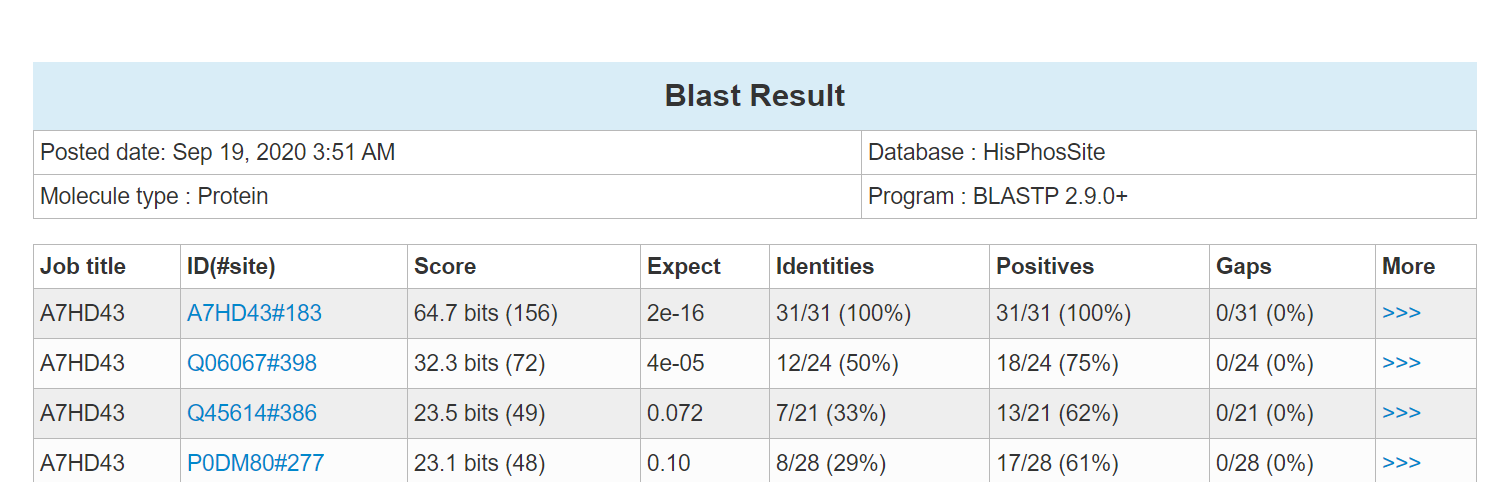The width and height of the screenshot is (1507, 482).
Task: Select the Posted date cell
Action: [x=447, y=153]
